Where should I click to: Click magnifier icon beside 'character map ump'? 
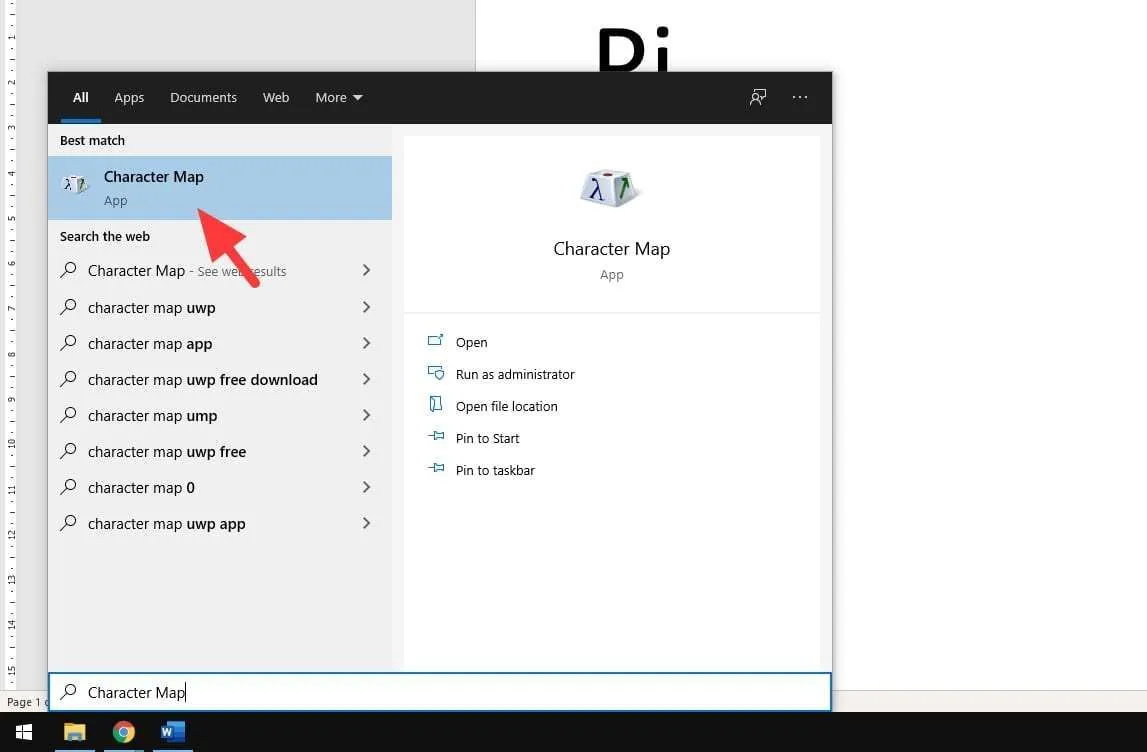click(69, 415)
